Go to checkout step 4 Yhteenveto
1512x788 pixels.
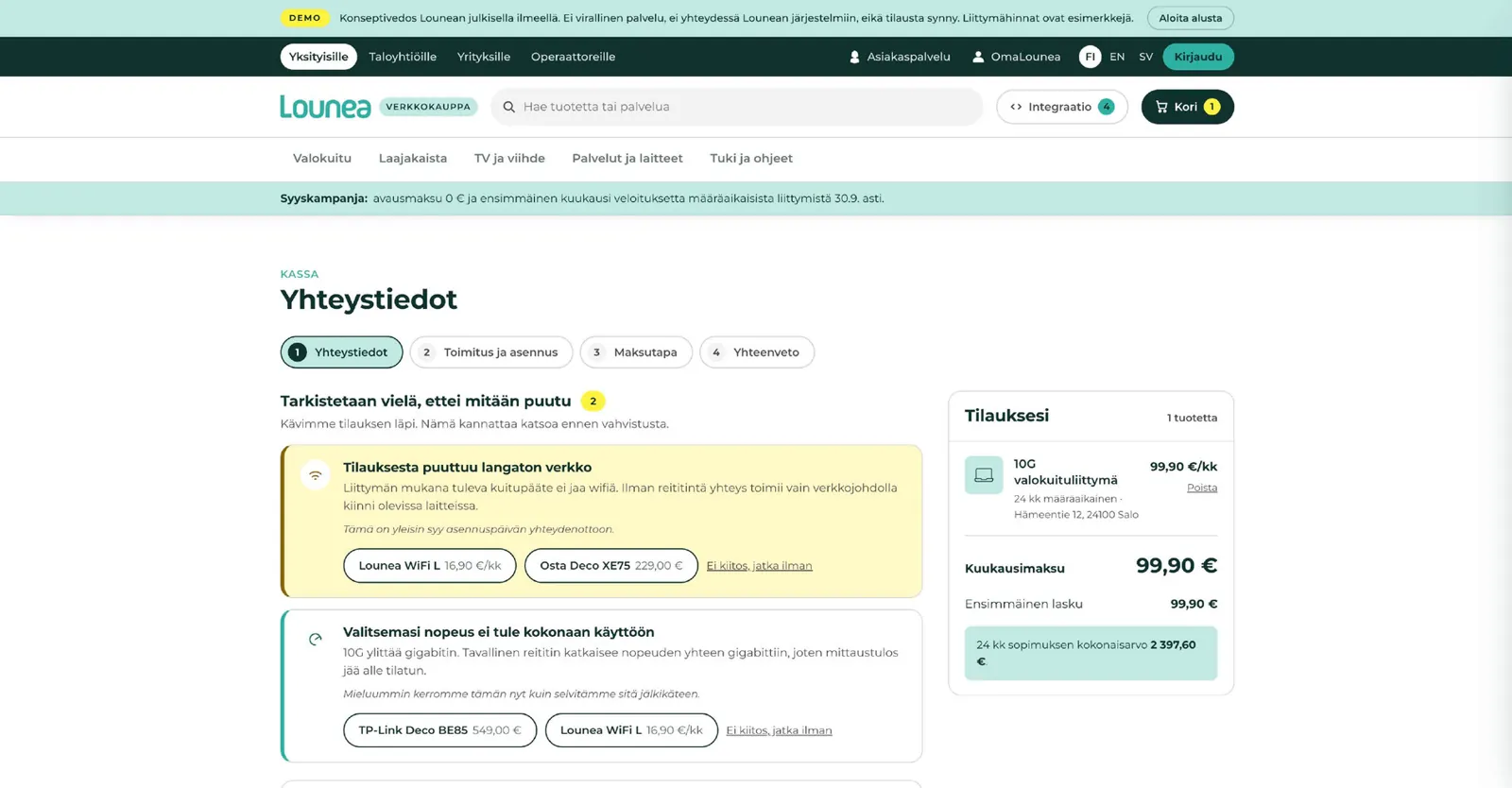pos(757,352)
